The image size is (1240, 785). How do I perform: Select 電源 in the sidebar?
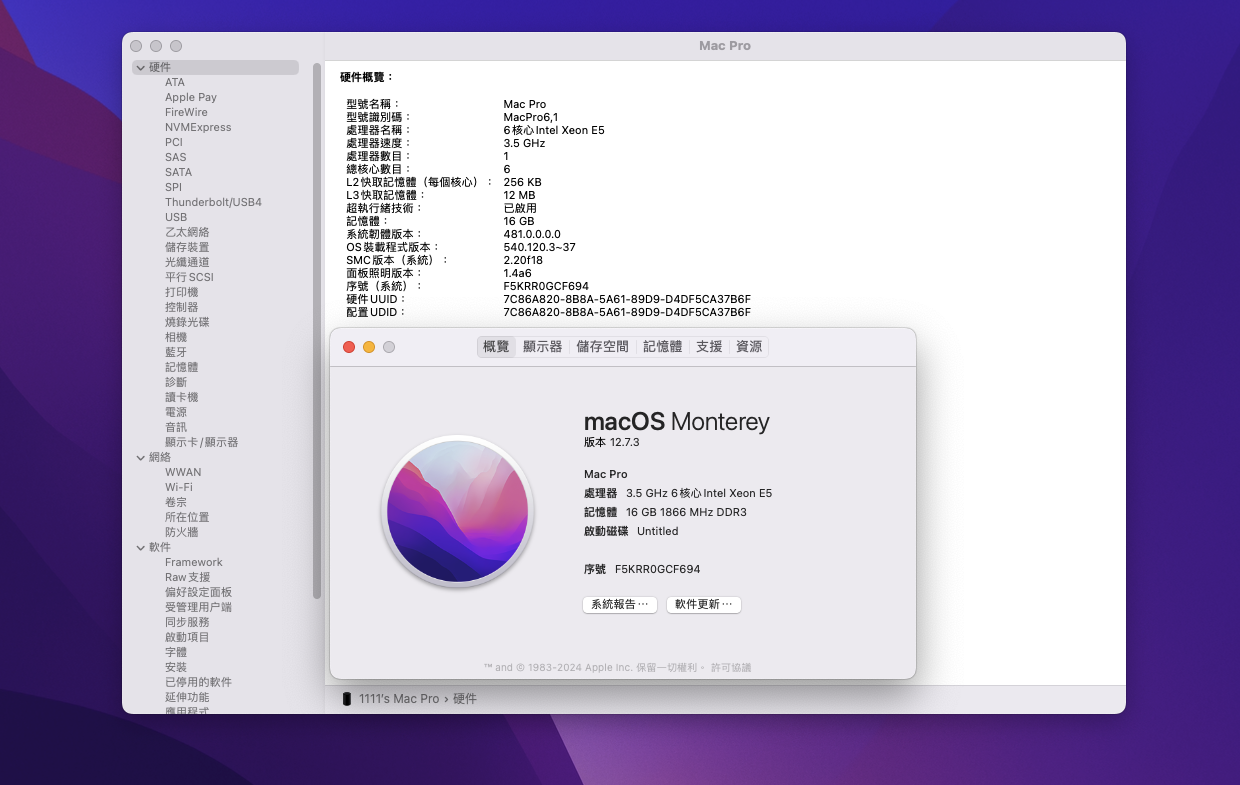[x=176, y=412]
